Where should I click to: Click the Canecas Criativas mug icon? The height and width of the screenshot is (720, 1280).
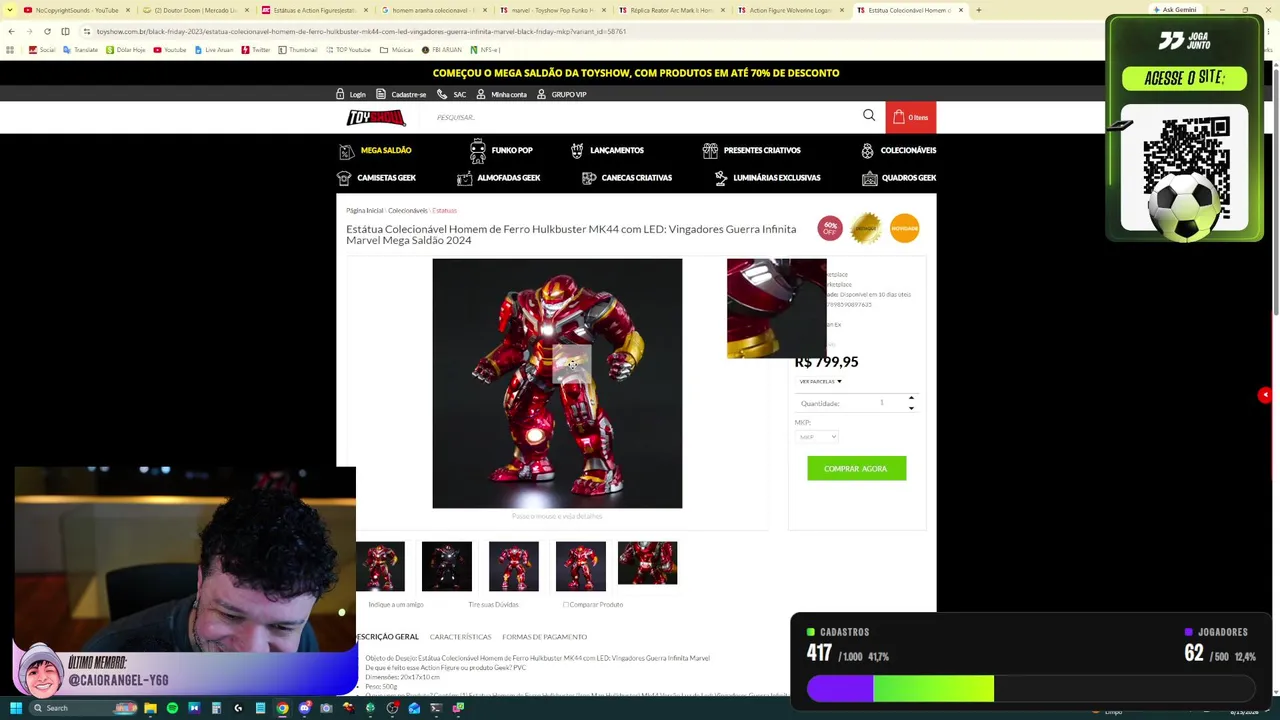pos(589,178)
